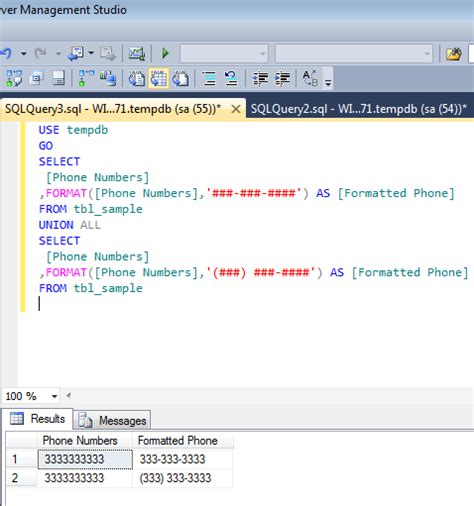Click the green Start Debugging play button
The height and width of the screenshot is (506, 474).
coord(165,53)
